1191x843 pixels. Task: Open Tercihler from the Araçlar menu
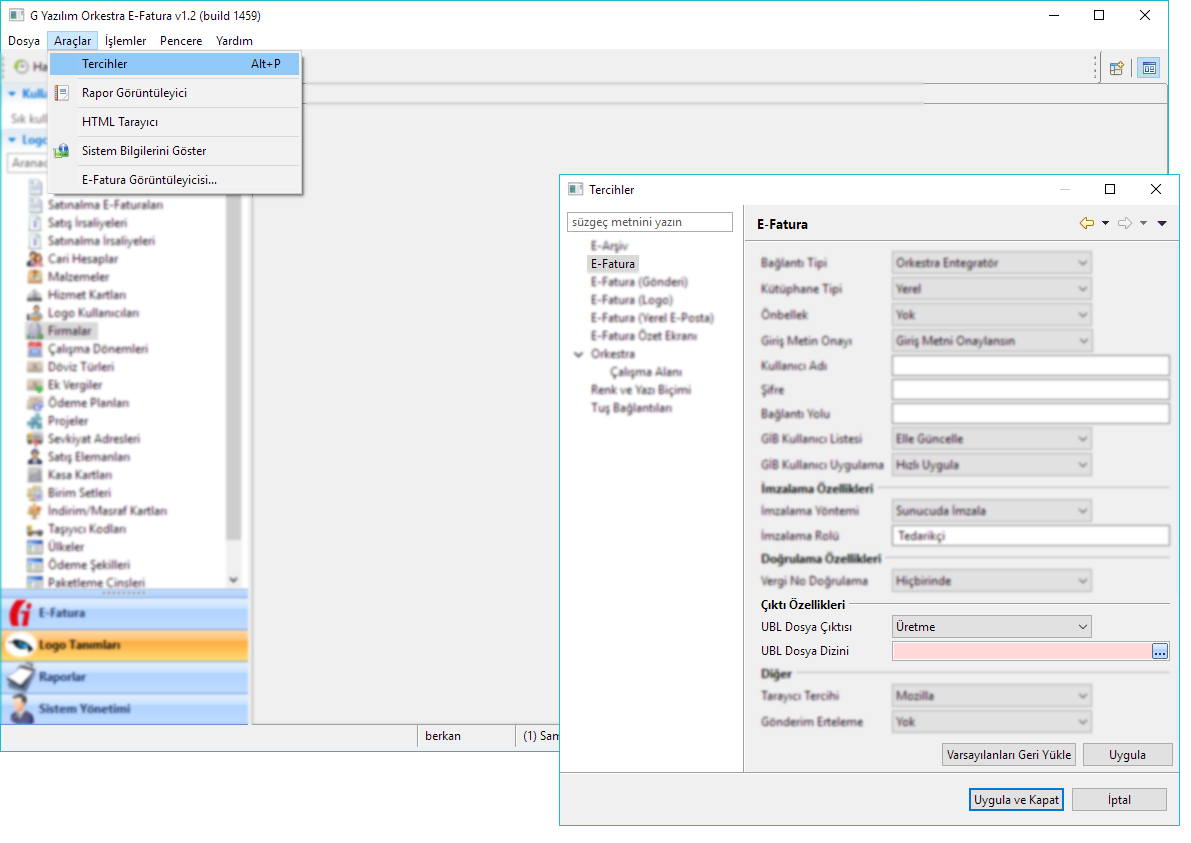click(x=175, y=64)
